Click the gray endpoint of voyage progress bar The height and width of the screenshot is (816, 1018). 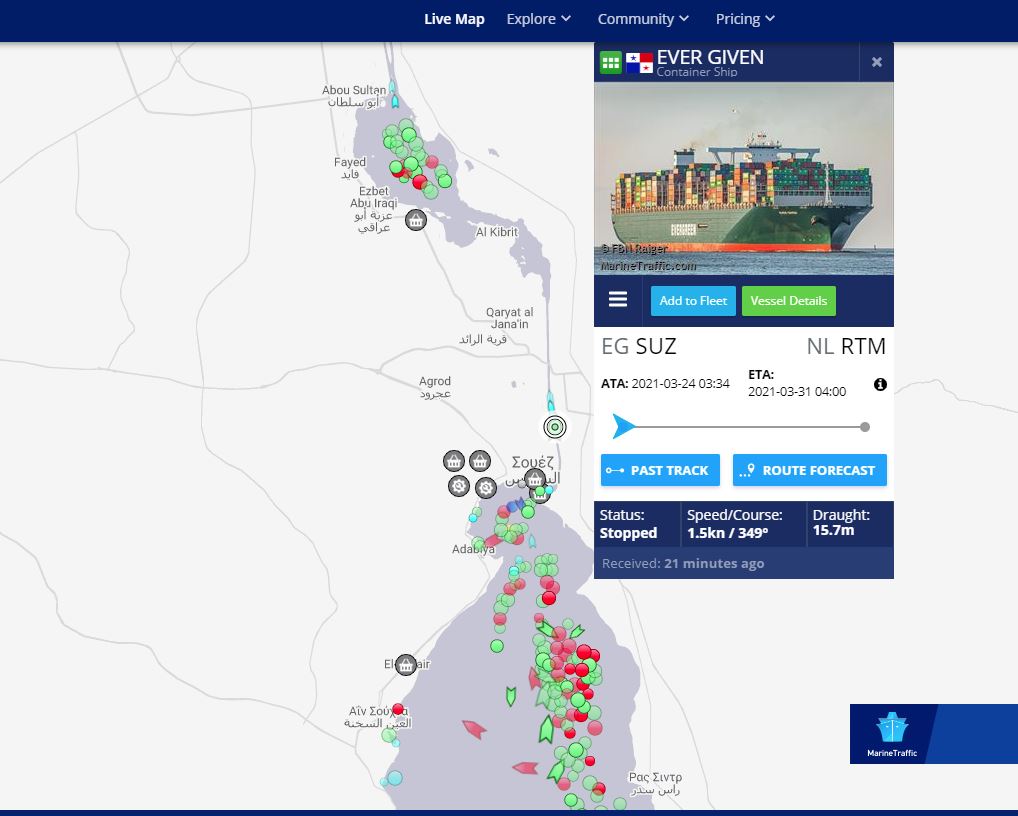click(864, 427)
